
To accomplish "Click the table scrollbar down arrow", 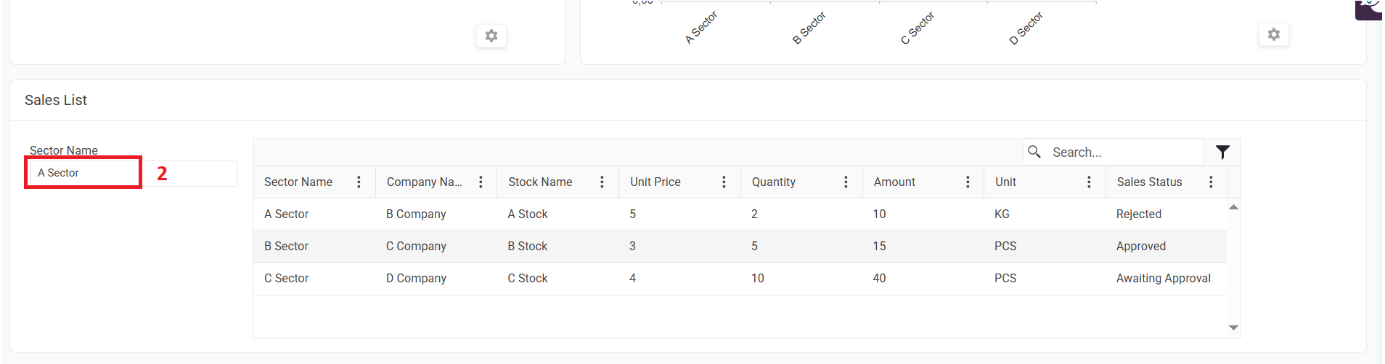I will 1233,328.
